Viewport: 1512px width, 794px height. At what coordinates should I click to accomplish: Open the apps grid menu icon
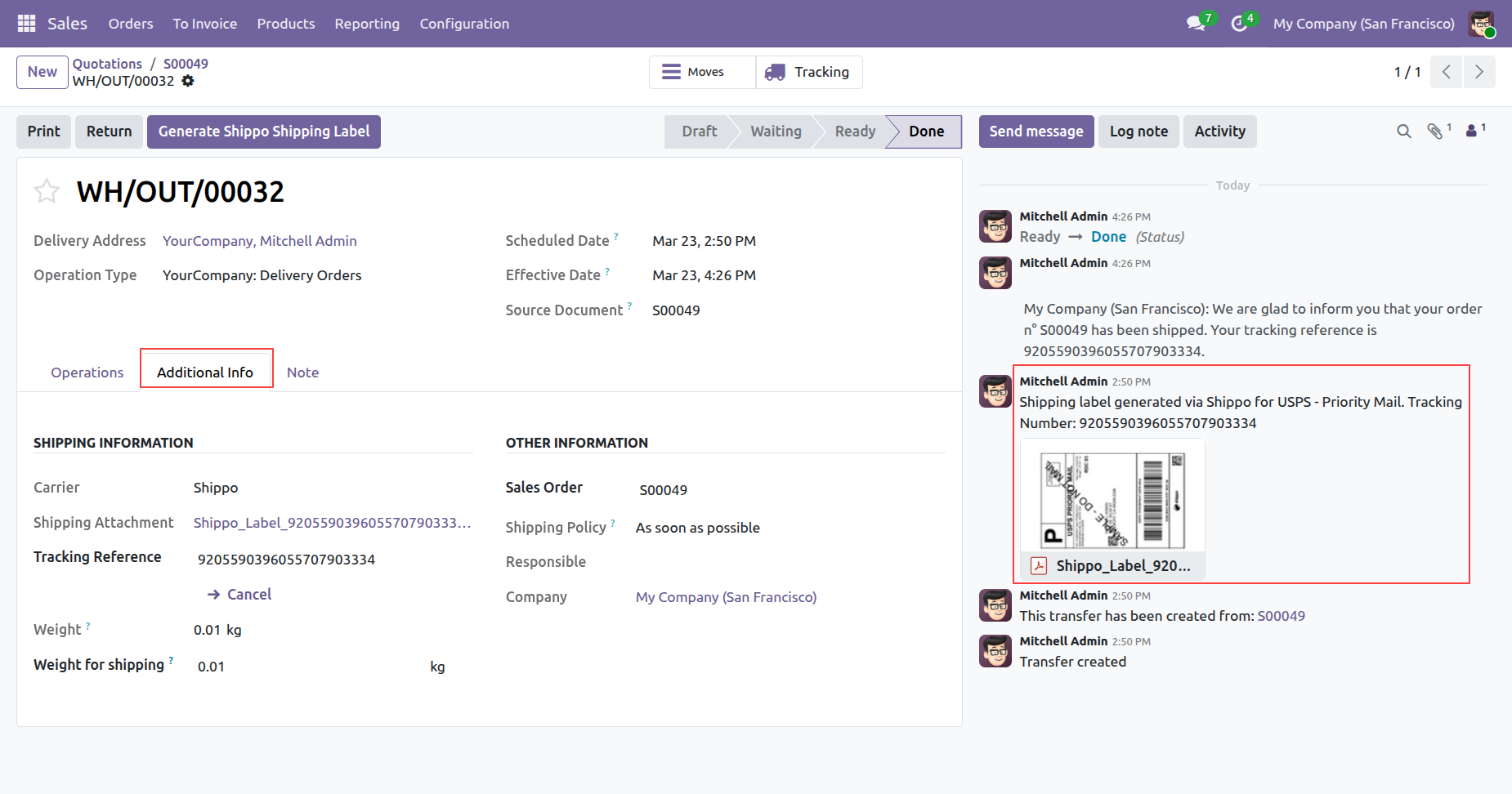click(26, 24)
